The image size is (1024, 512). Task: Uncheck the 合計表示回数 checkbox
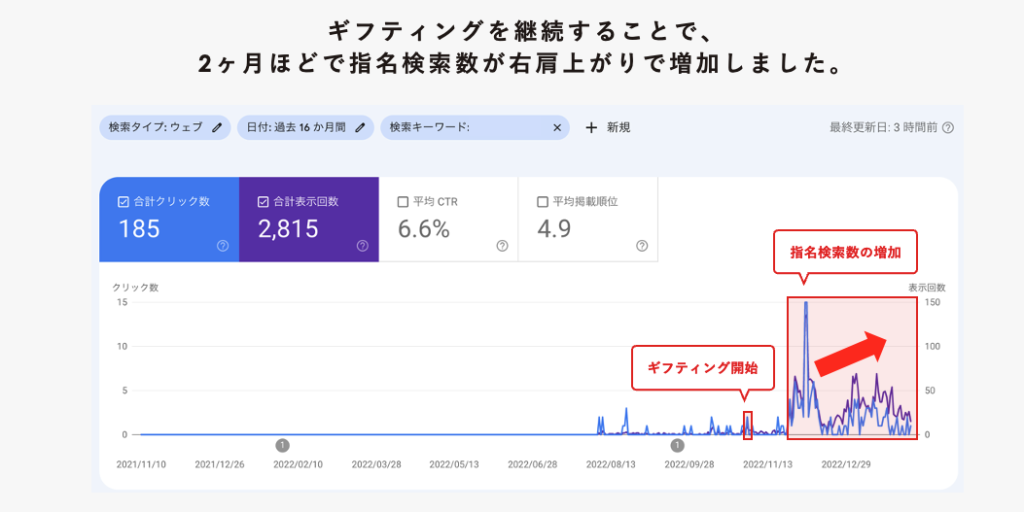point(263,201)
